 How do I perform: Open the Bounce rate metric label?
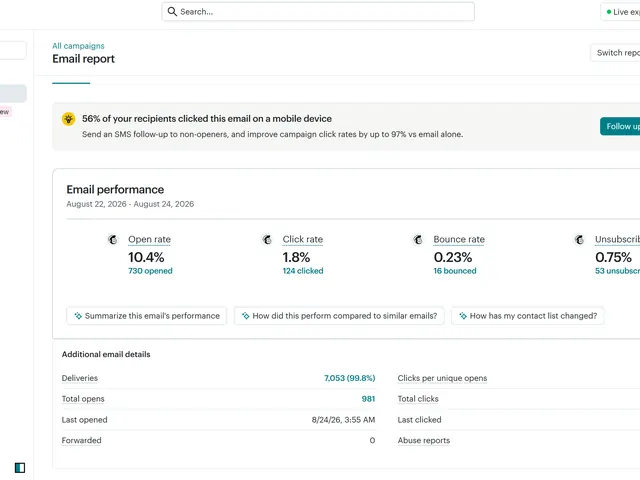459,239
